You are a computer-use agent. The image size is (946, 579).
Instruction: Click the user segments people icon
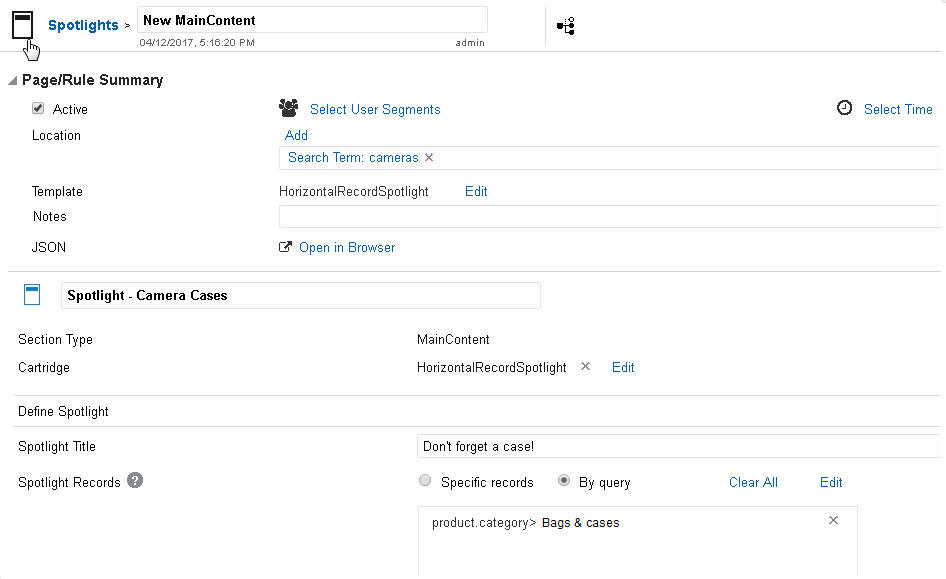[x=288, y=108]
